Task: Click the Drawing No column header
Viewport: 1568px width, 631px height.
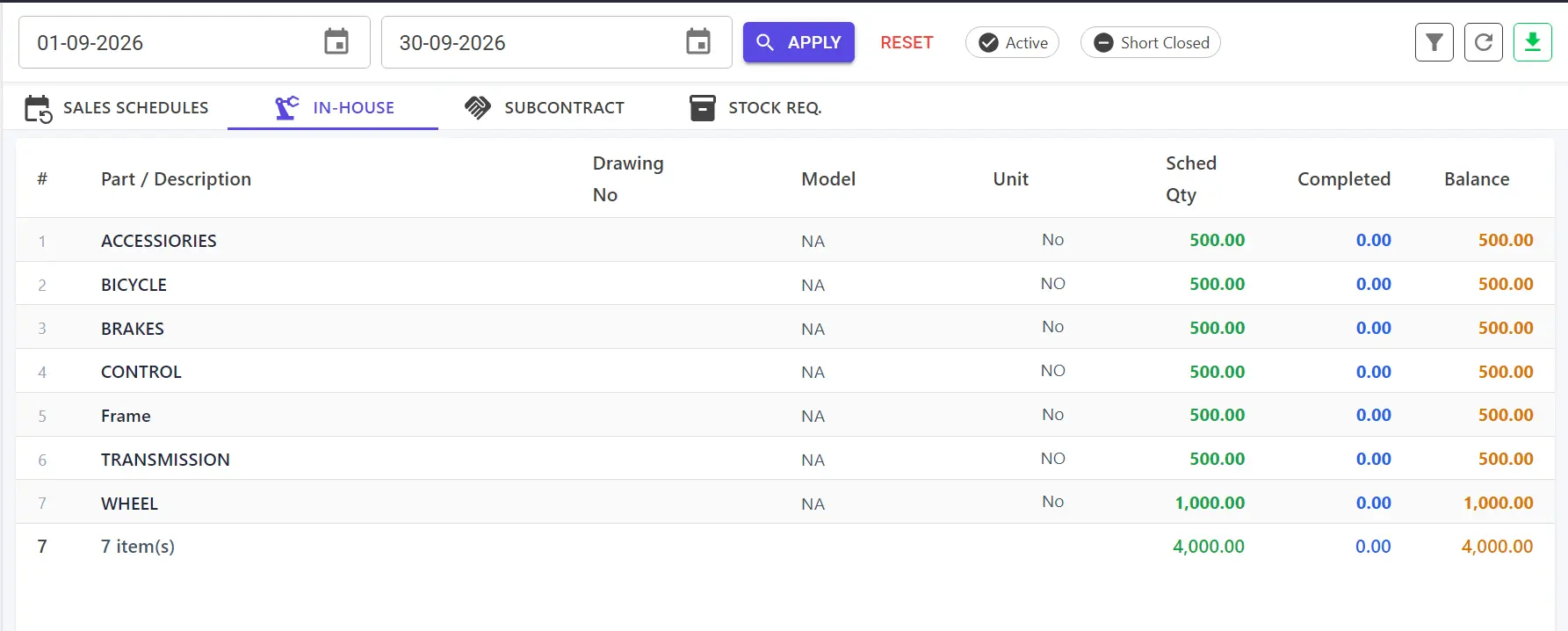Action: (x=628, y=179)
